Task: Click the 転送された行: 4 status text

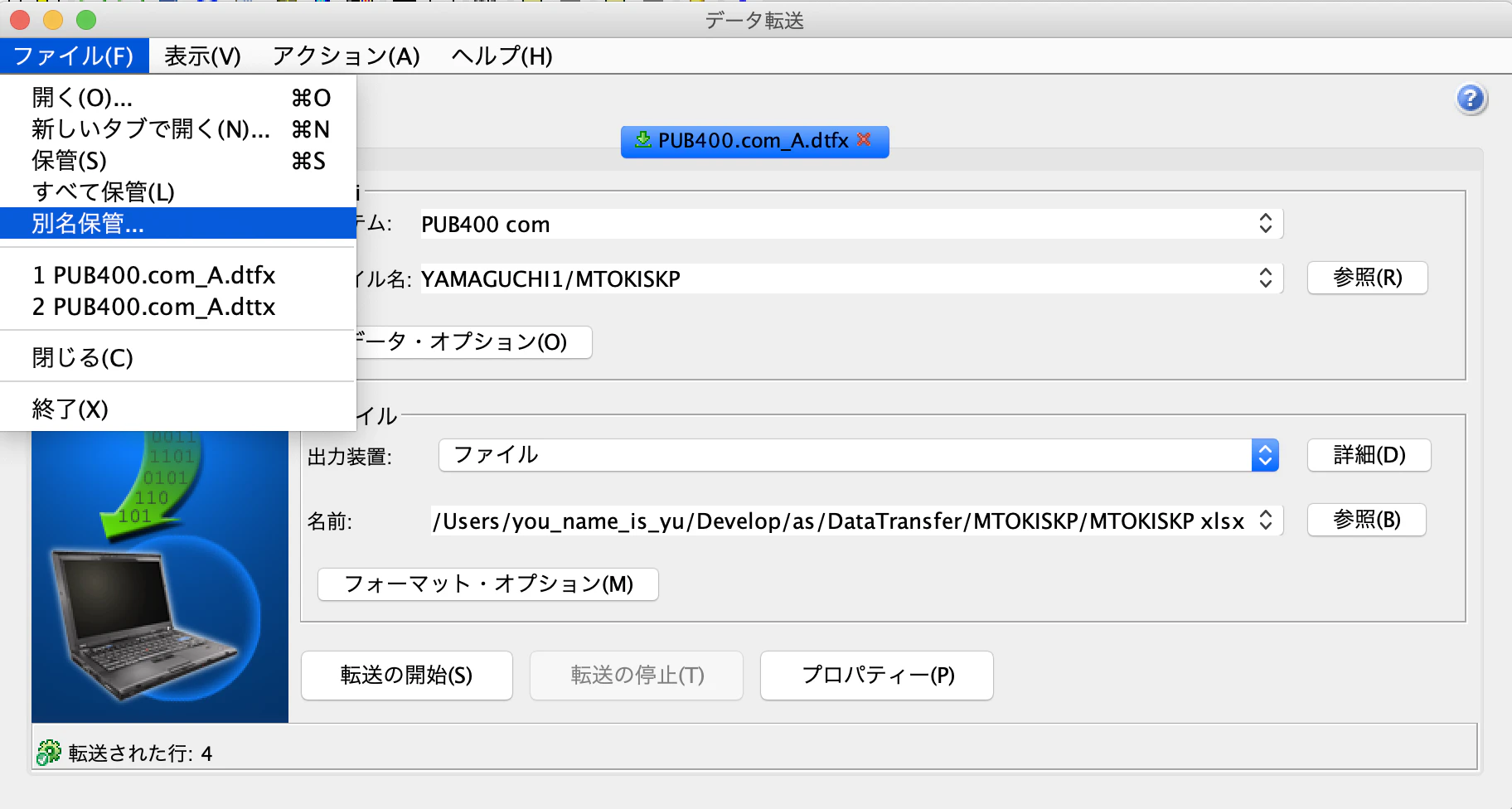Action: click(x=140, y=753)
